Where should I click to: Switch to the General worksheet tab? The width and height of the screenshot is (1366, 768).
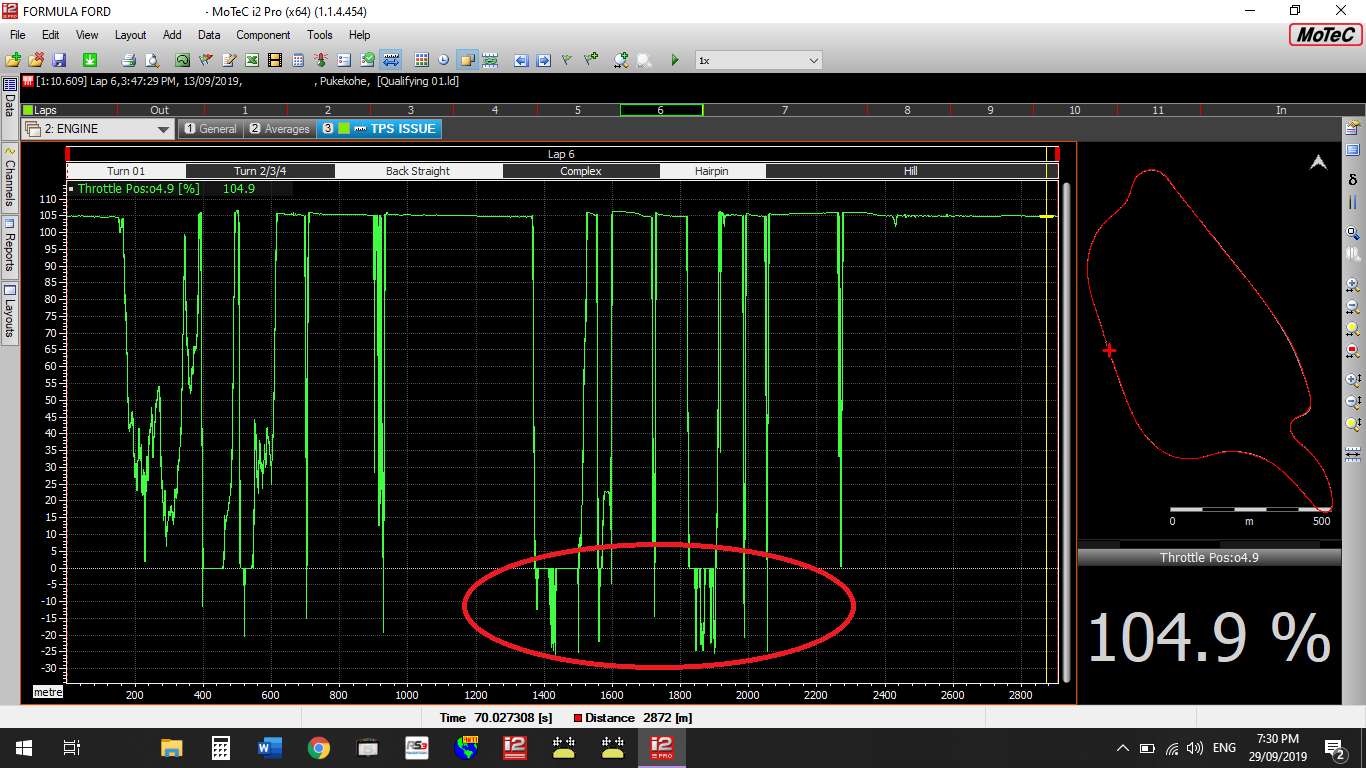click(x=210, y=129)
